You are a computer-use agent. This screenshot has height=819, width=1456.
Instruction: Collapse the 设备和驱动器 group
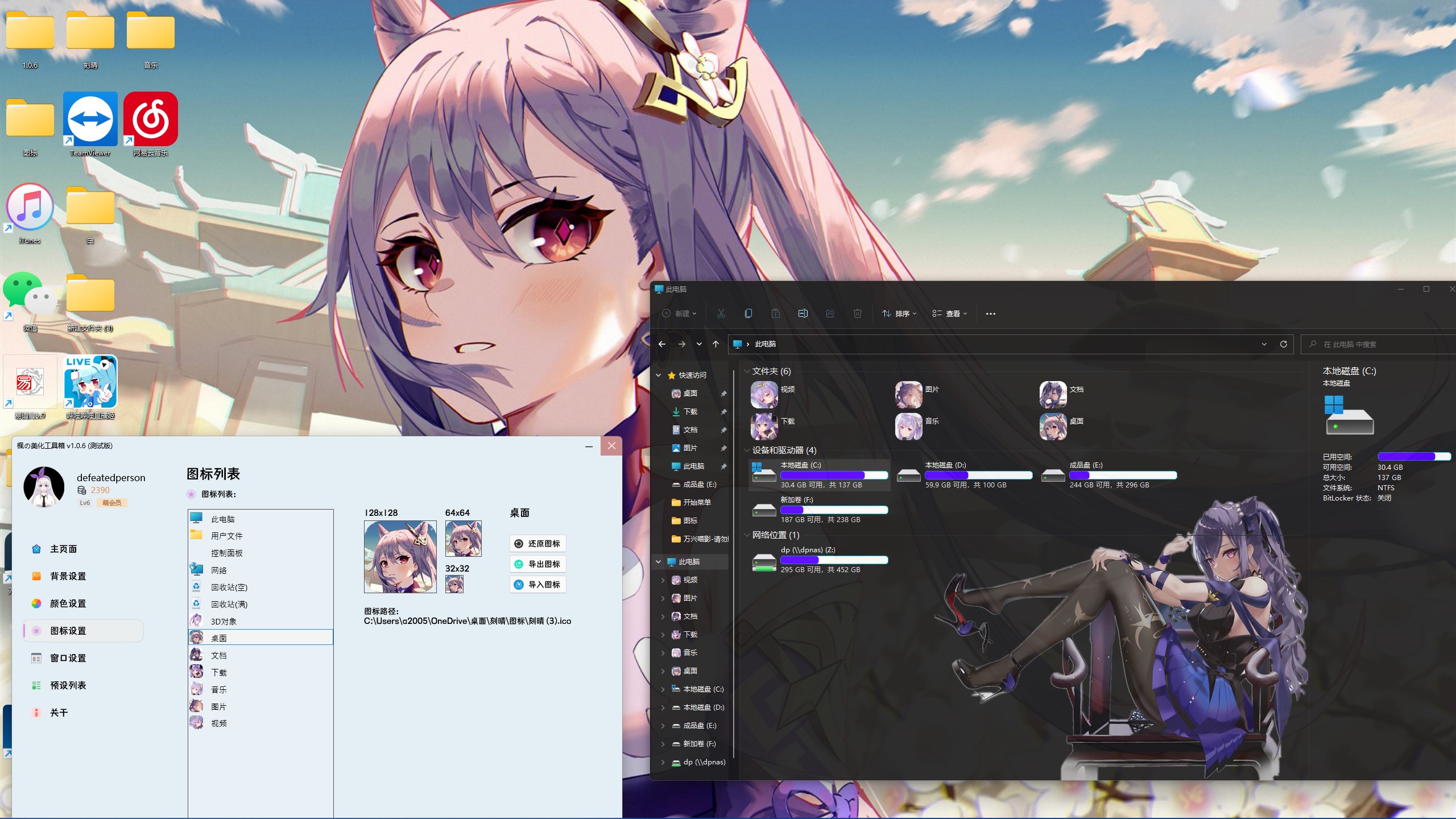[747, 450]
